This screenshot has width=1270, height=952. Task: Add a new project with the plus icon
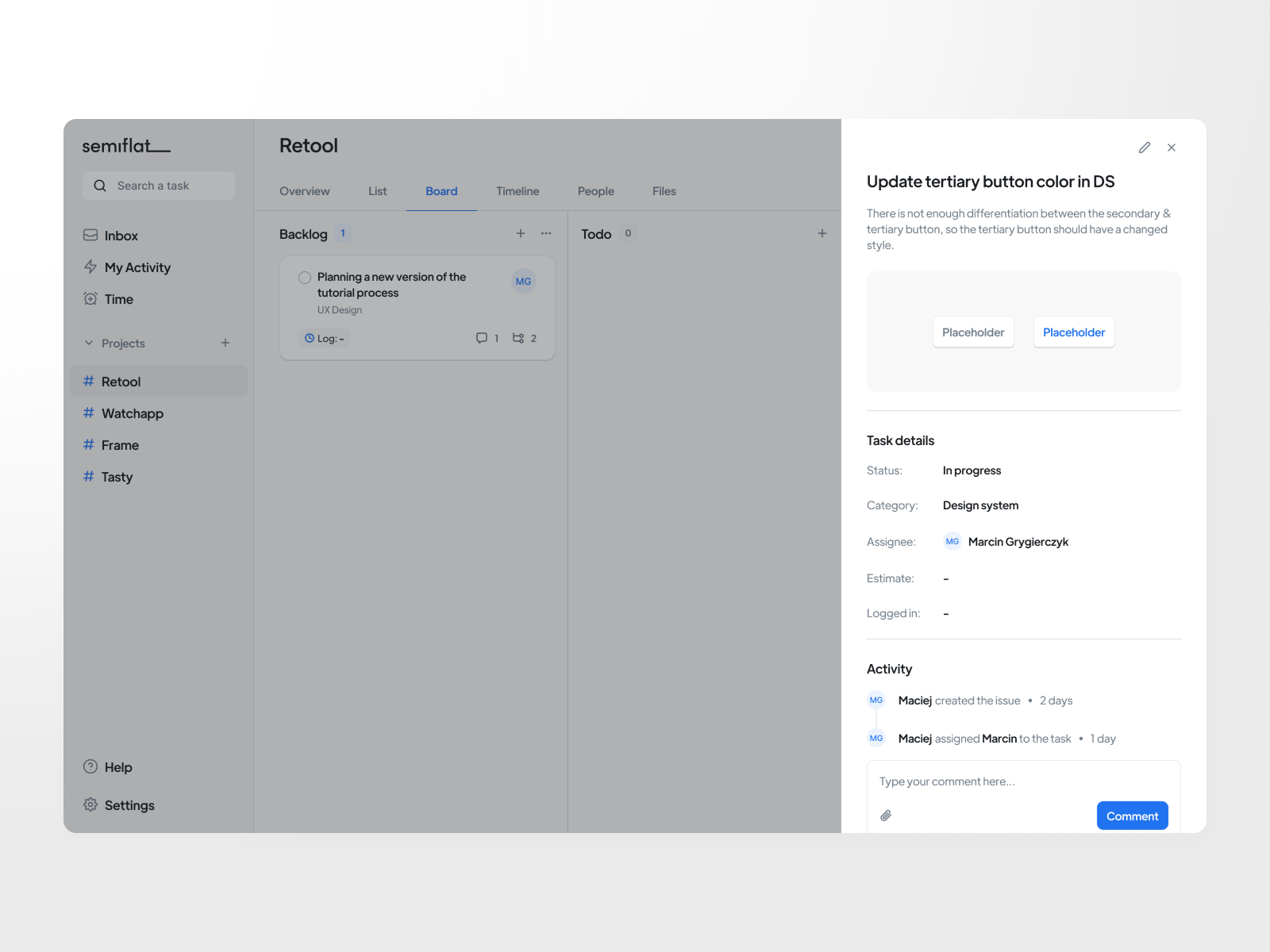click(225, 343)
